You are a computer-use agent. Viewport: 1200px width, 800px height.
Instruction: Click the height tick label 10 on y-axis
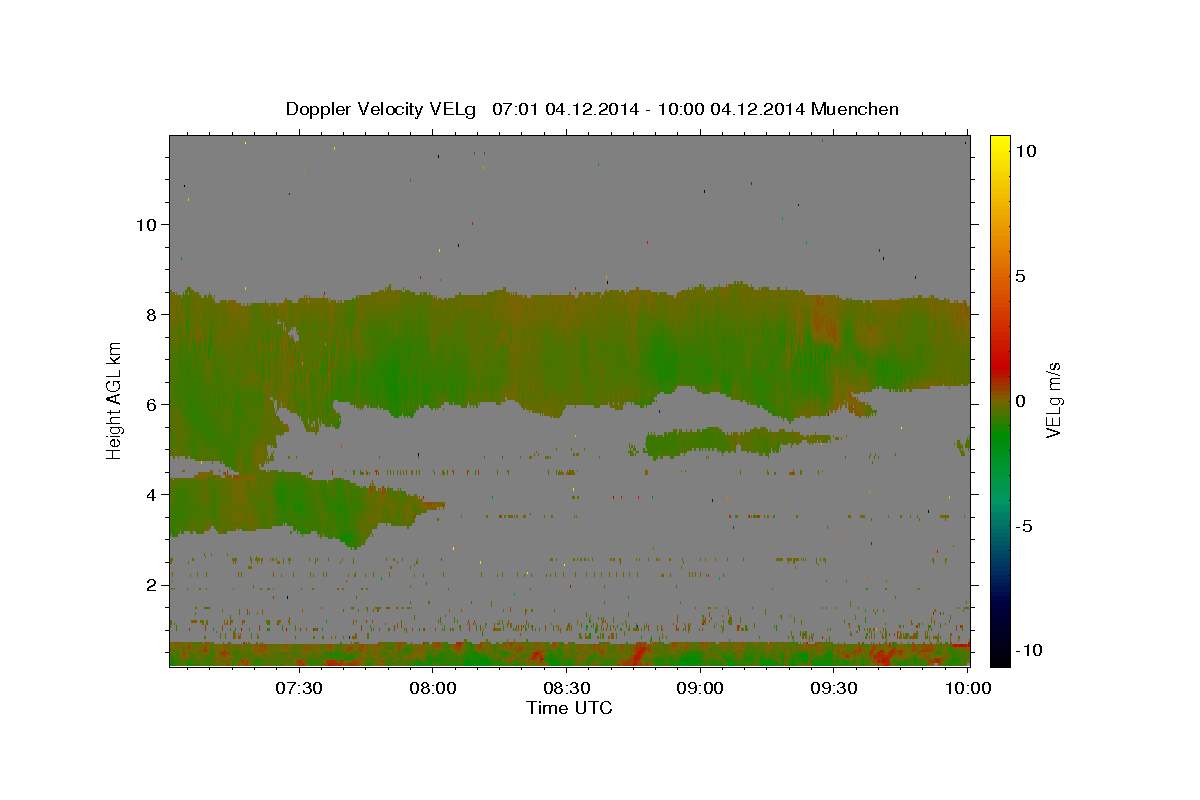[149, 224]
